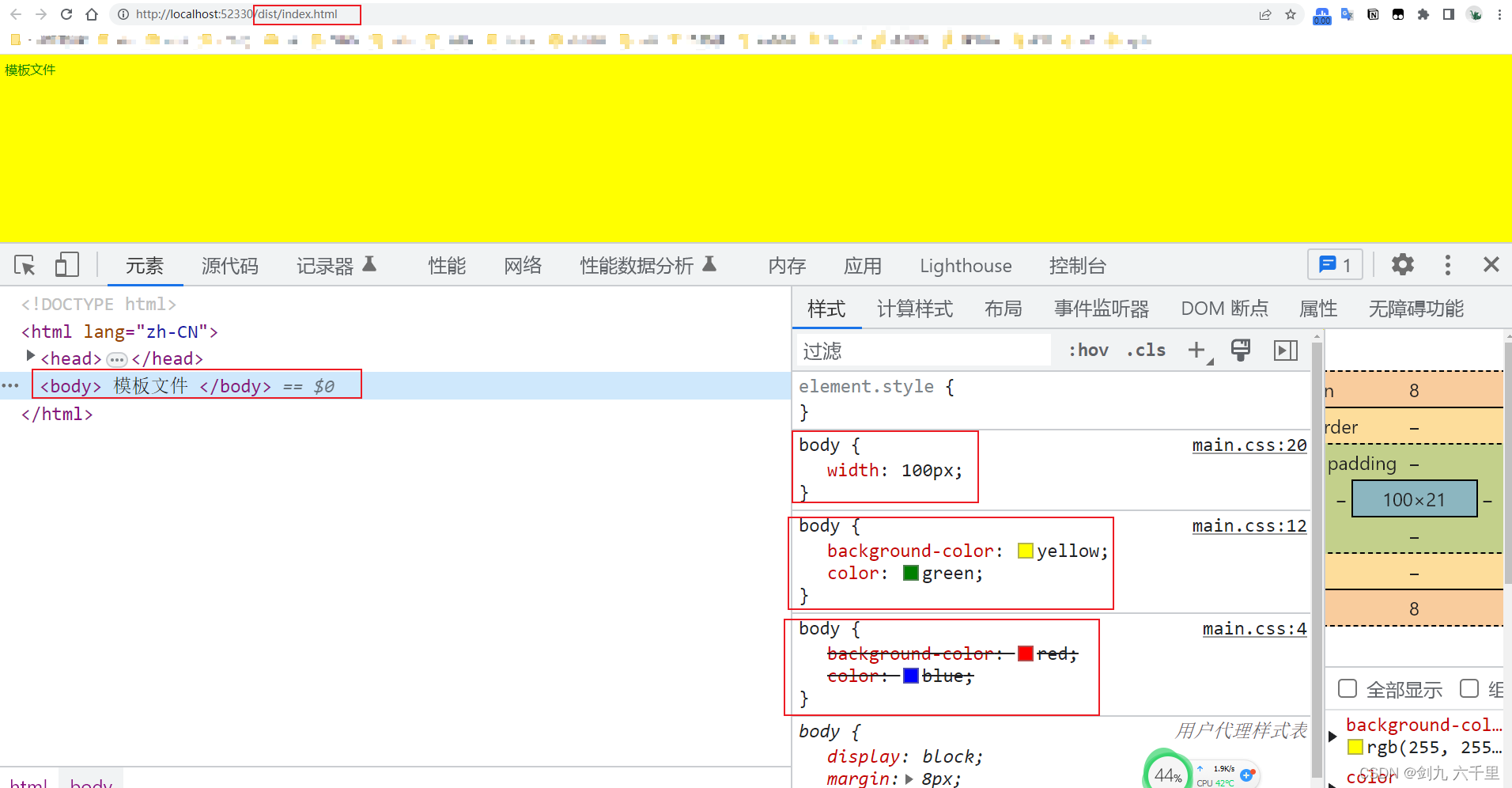1512x788 pixels.
Task: Open the main.css:4 source link
Action: (x=1255, y=629)
